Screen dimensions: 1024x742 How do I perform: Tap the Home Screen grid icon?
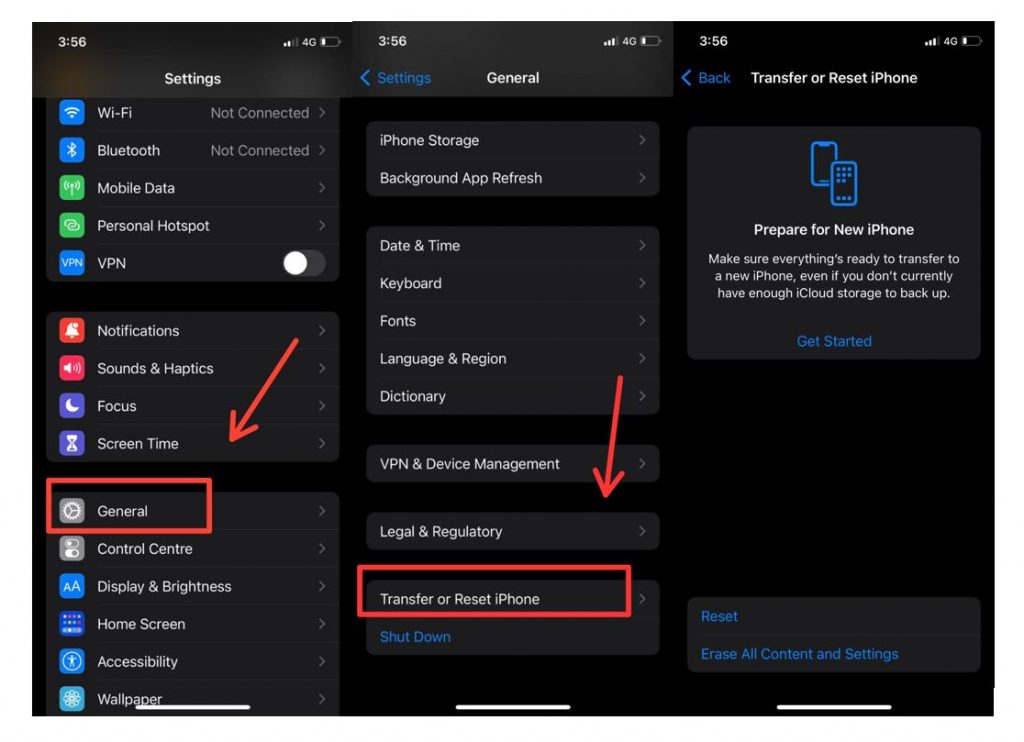[x=72, y=624]
